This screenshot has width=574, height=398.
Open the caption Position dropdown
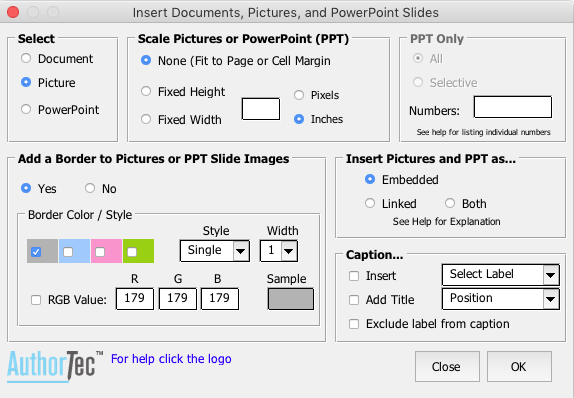coord(500,299)
